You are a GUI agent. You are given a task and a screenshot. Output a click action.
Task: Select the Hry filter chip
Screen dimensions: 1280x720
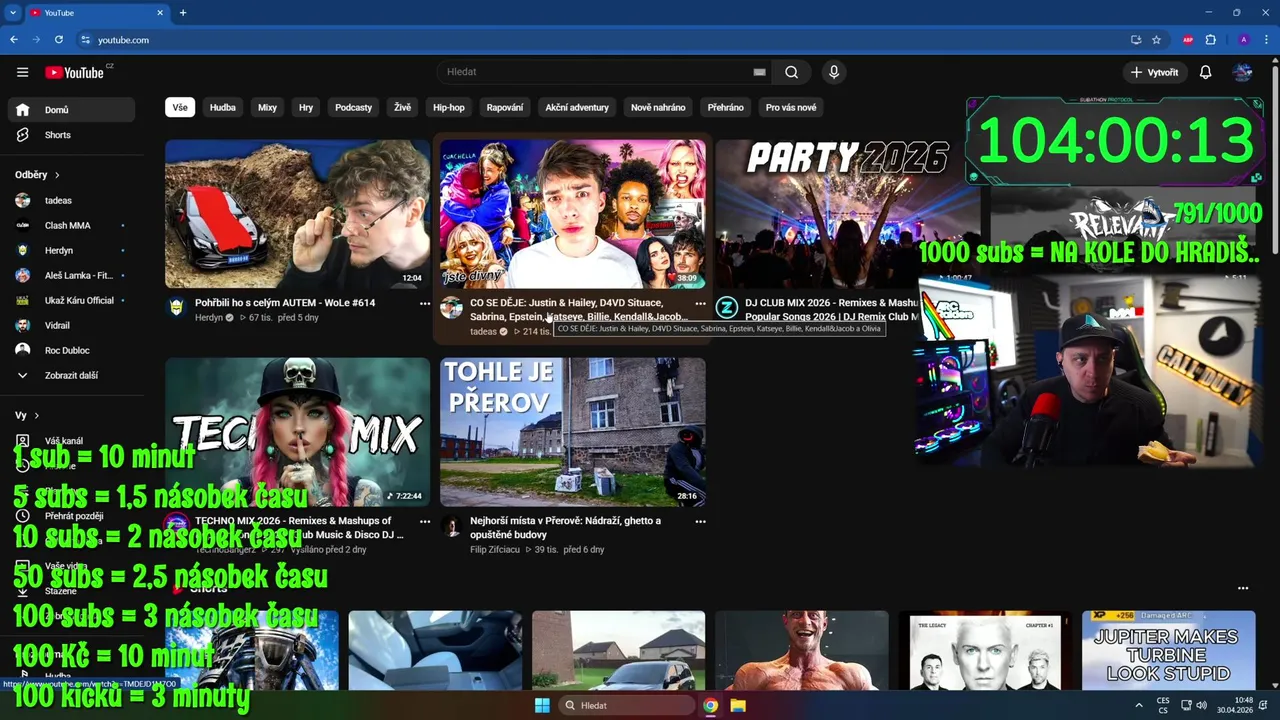pyautogui.click(x=306, y=107)
